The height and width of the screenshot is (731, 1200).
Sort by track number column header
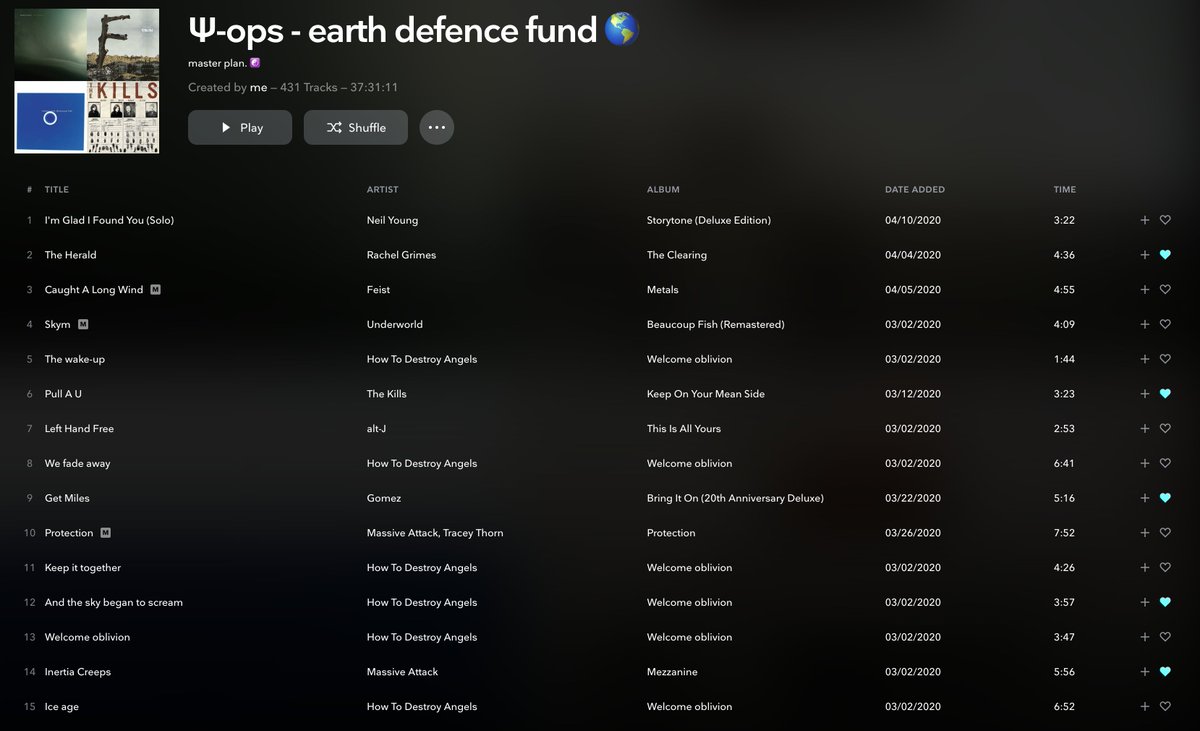pyautogui.click(x=30, y=190)
